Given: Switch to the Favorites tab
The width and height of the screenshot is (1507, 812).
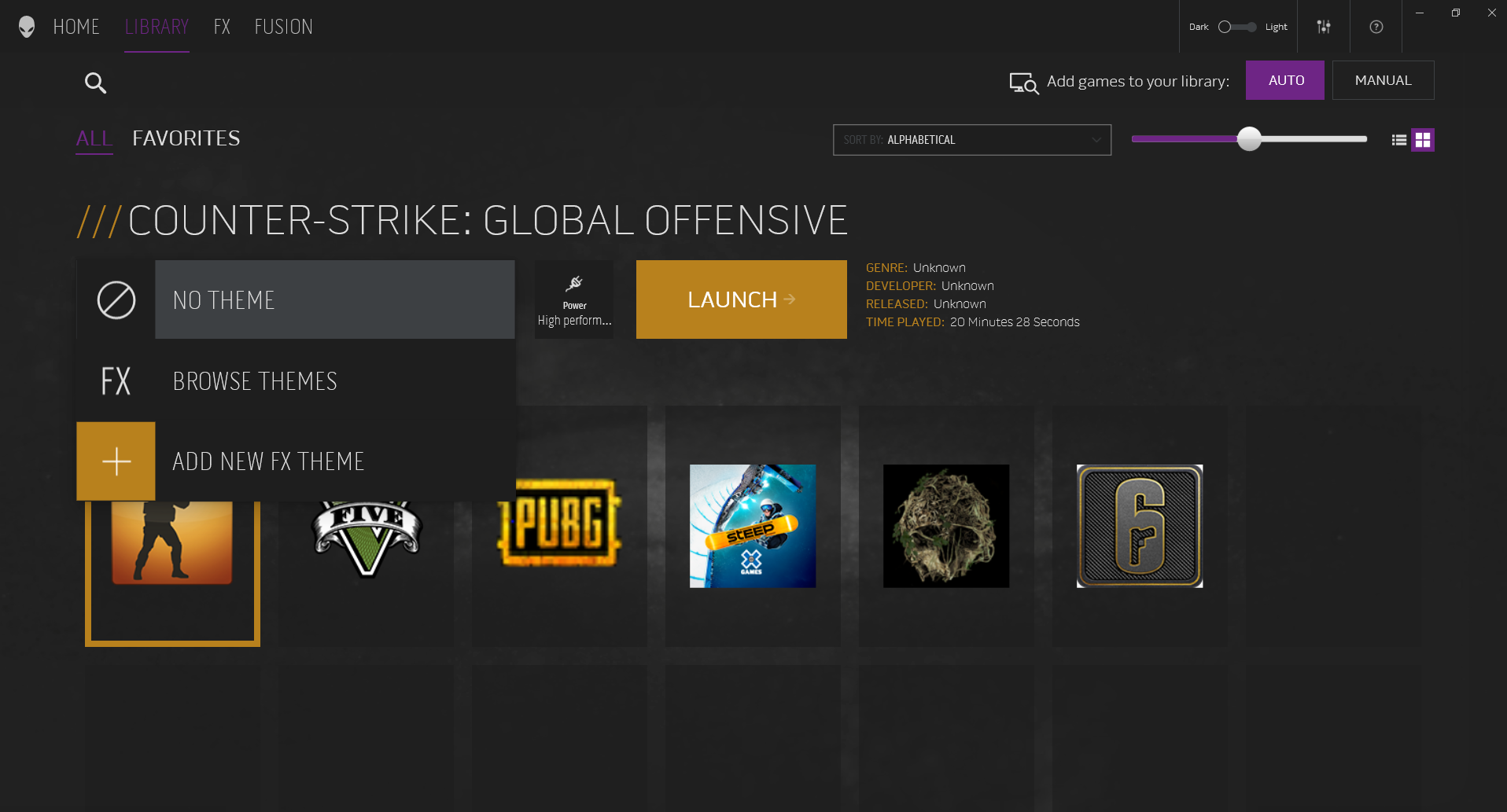Looking at the screenshot, I should [x=186, y=138].
